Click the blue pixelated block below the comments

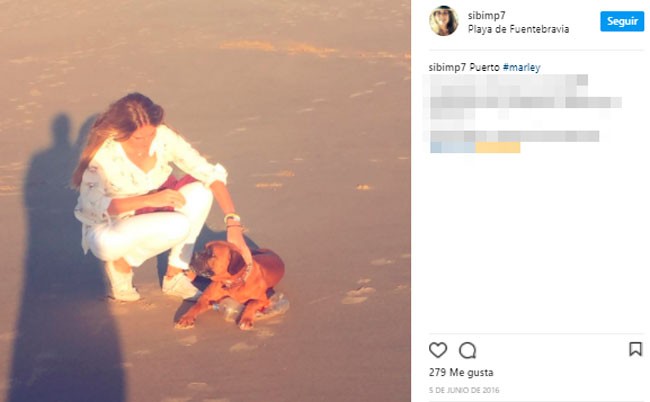[453, 147]
